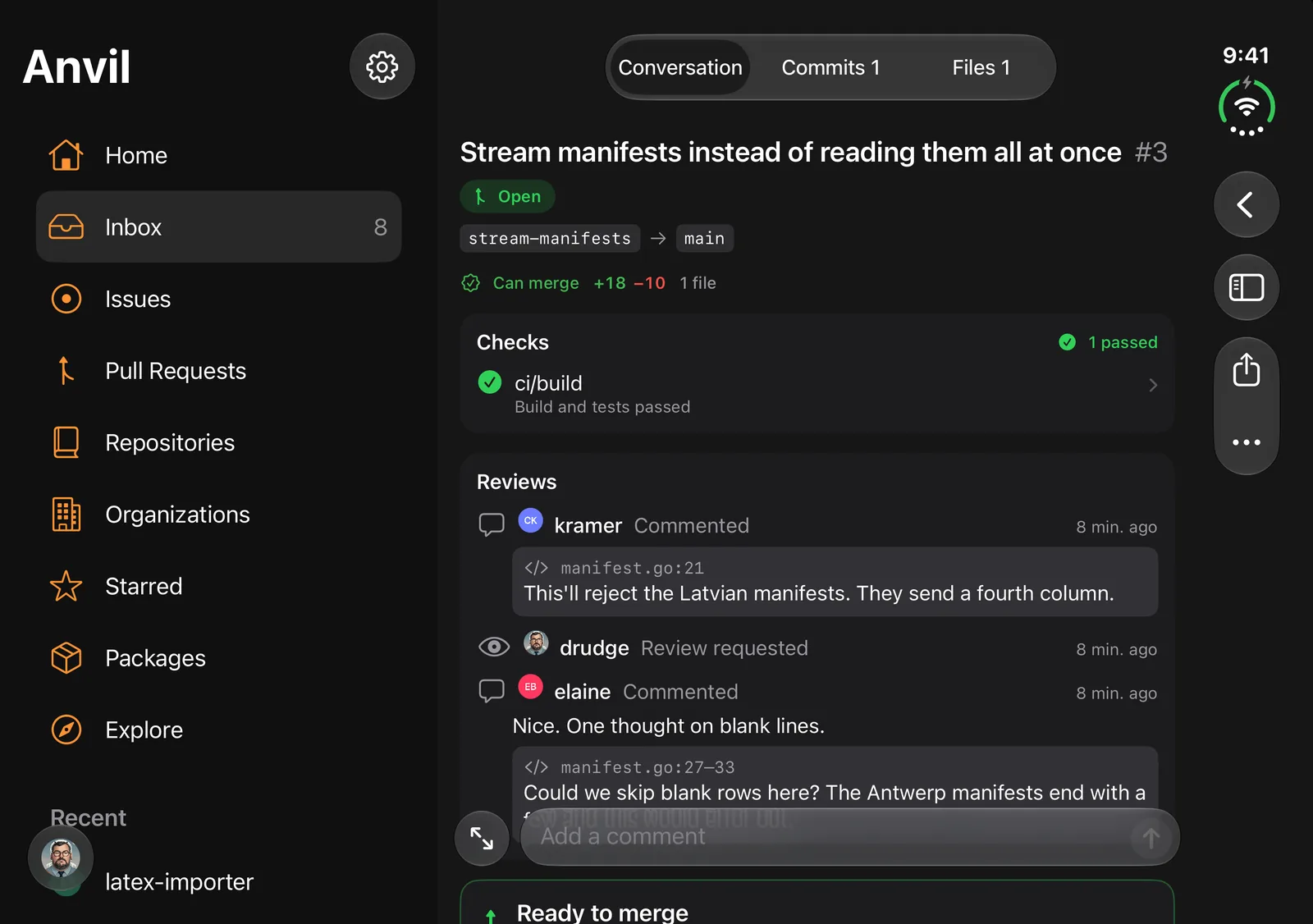Click the share icon

tap(1246, 370)
